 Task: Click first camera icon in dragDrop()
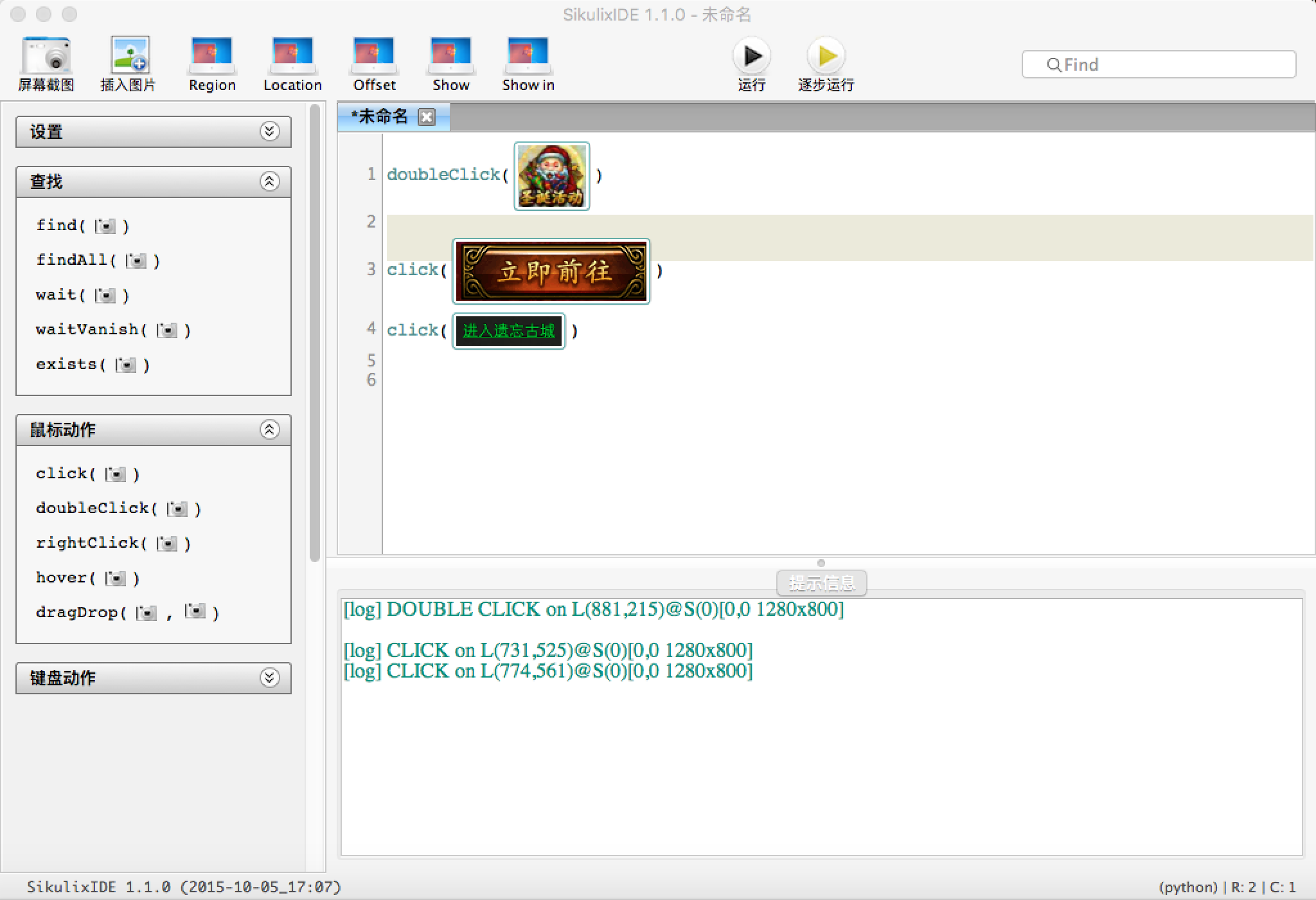(x=146, y=613)
